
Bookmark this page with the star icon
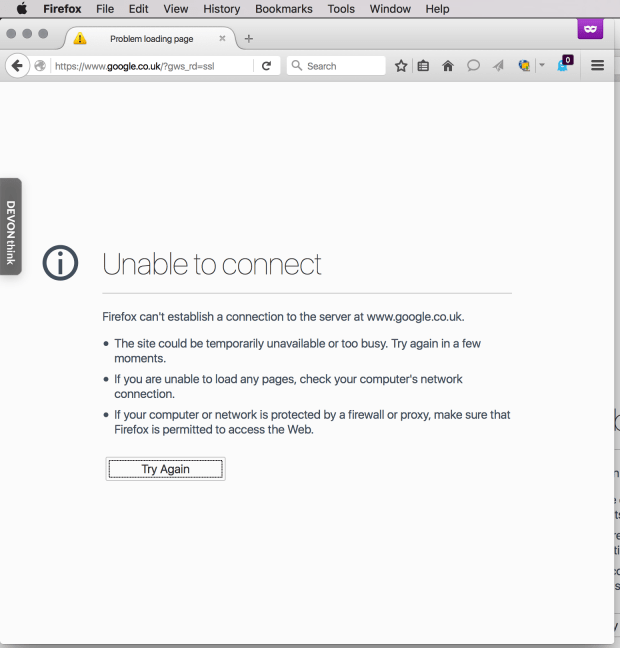tap(401, 66)
